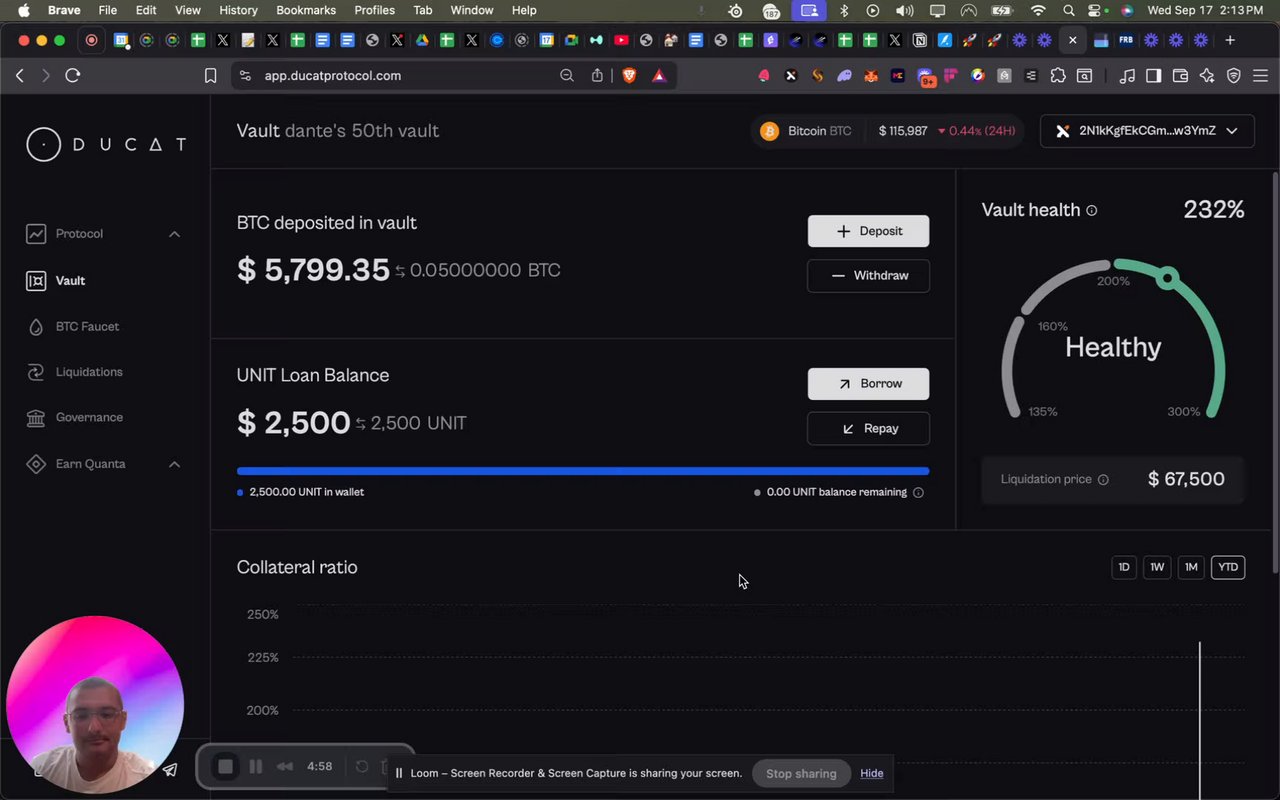1280x800 pixels.
Task: Click the Wi-Fi menu bar icon
Action: (x=1039, y=10)
